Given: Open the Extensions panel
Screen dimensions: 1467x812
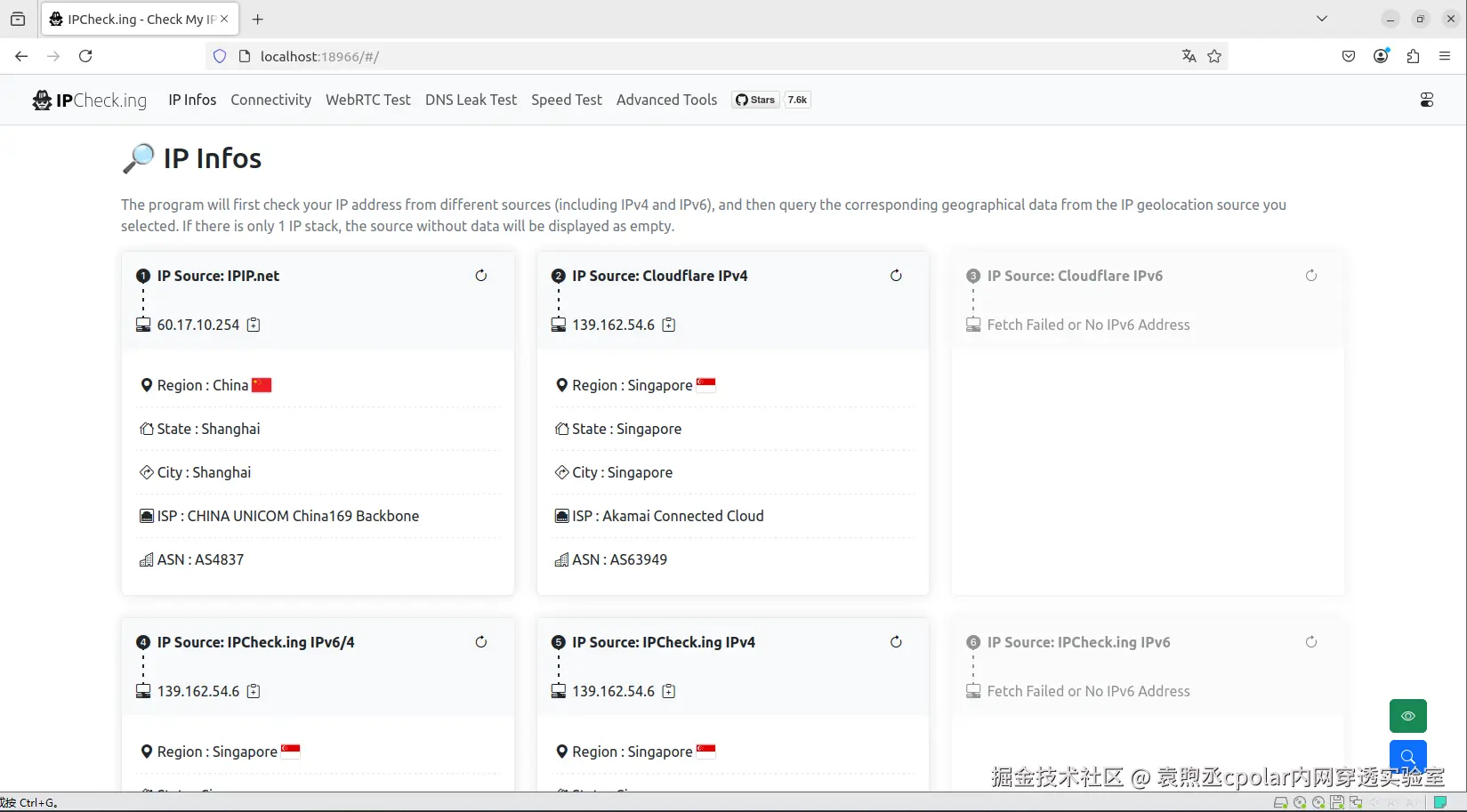Looking at the screenshot, I should click(1413, 56).
